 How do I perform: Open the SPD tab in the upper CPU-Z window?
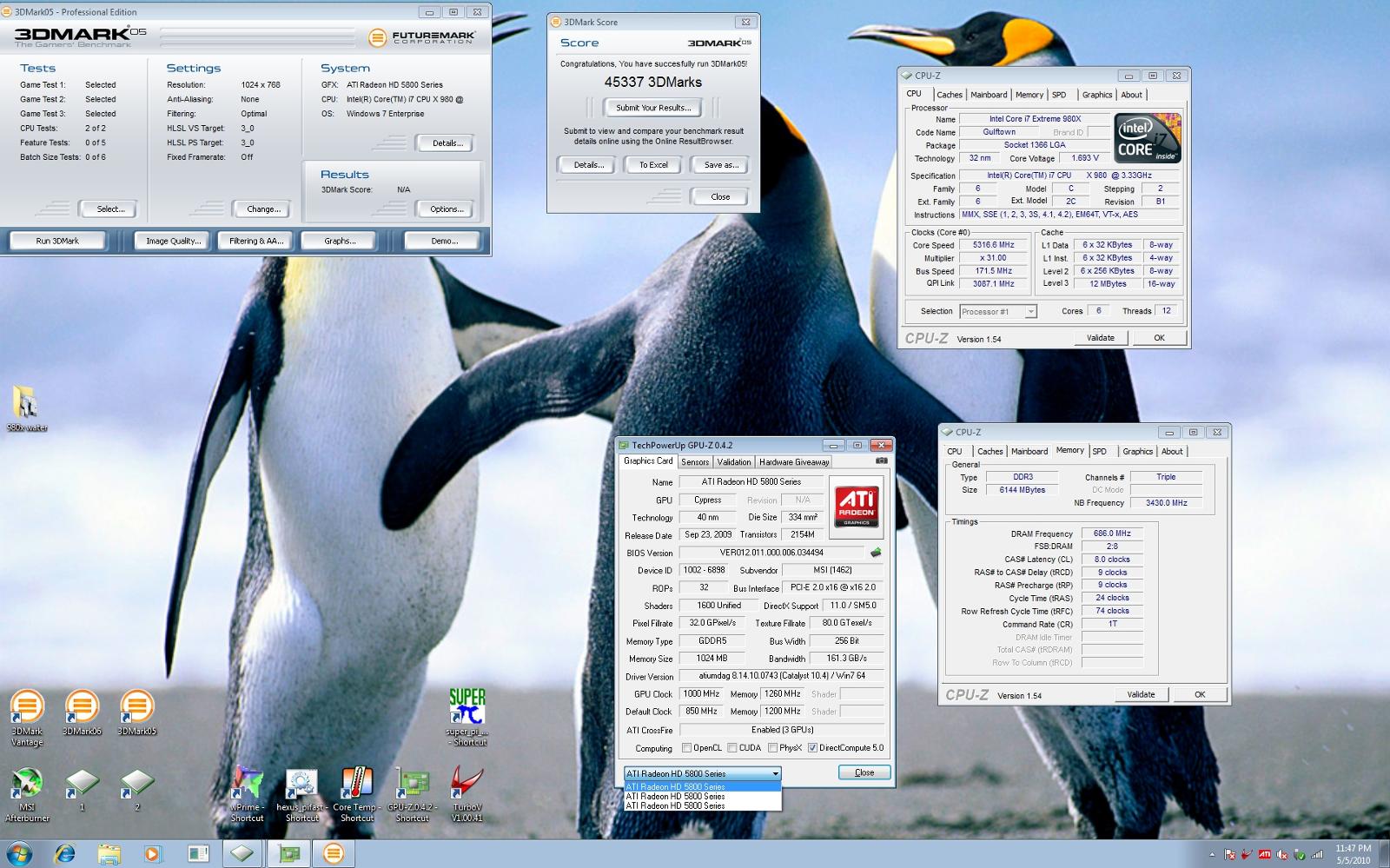(1059, 95)
